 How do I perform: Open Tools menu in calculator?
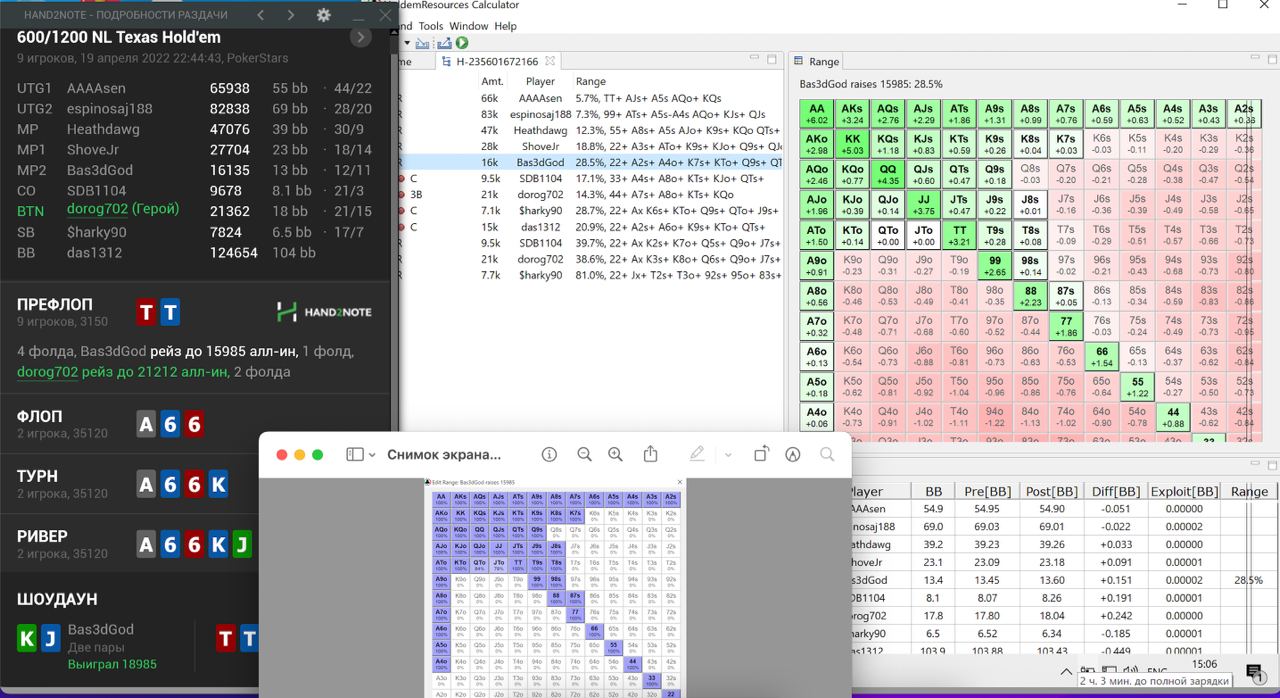tap(431, 26)
